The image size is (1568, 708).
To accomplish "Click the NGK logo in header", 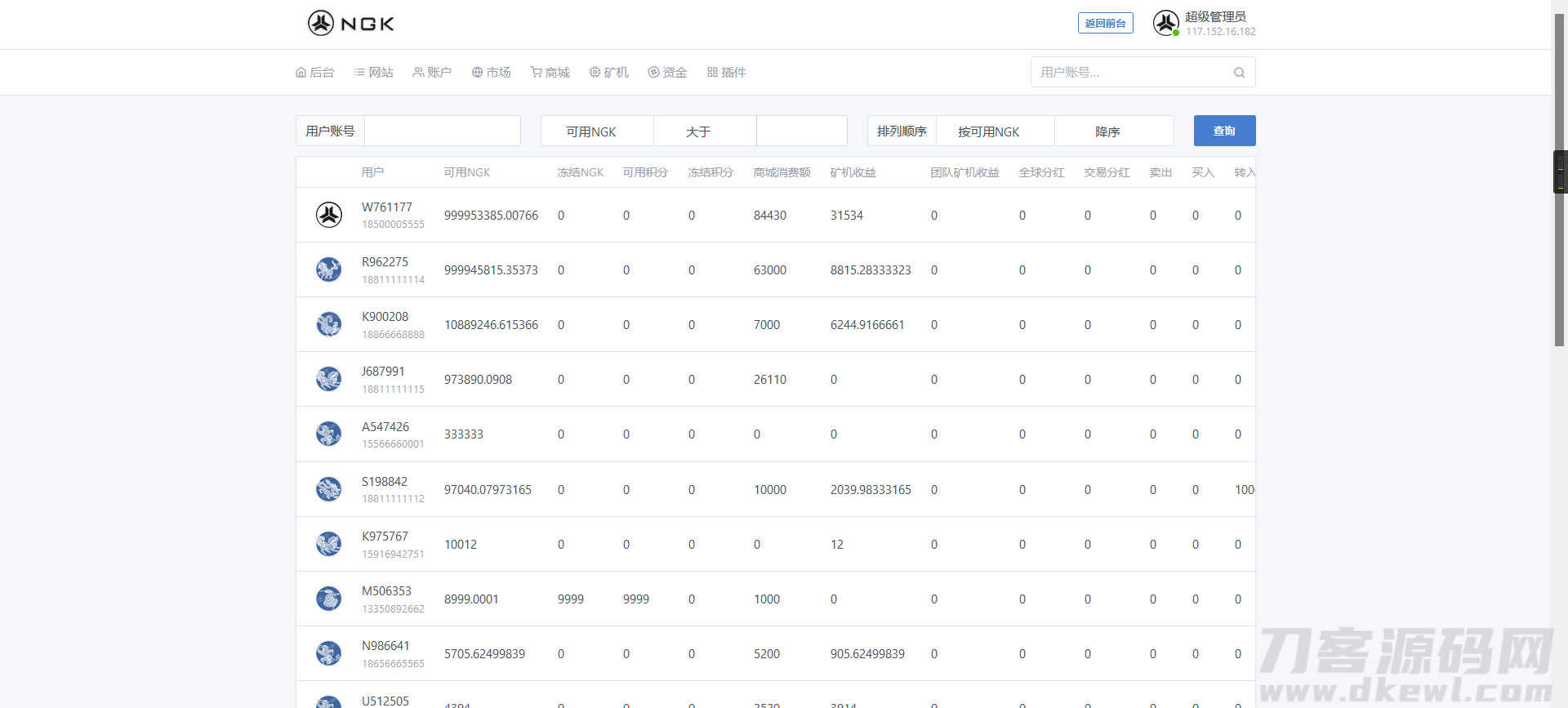I will [350, 23].
